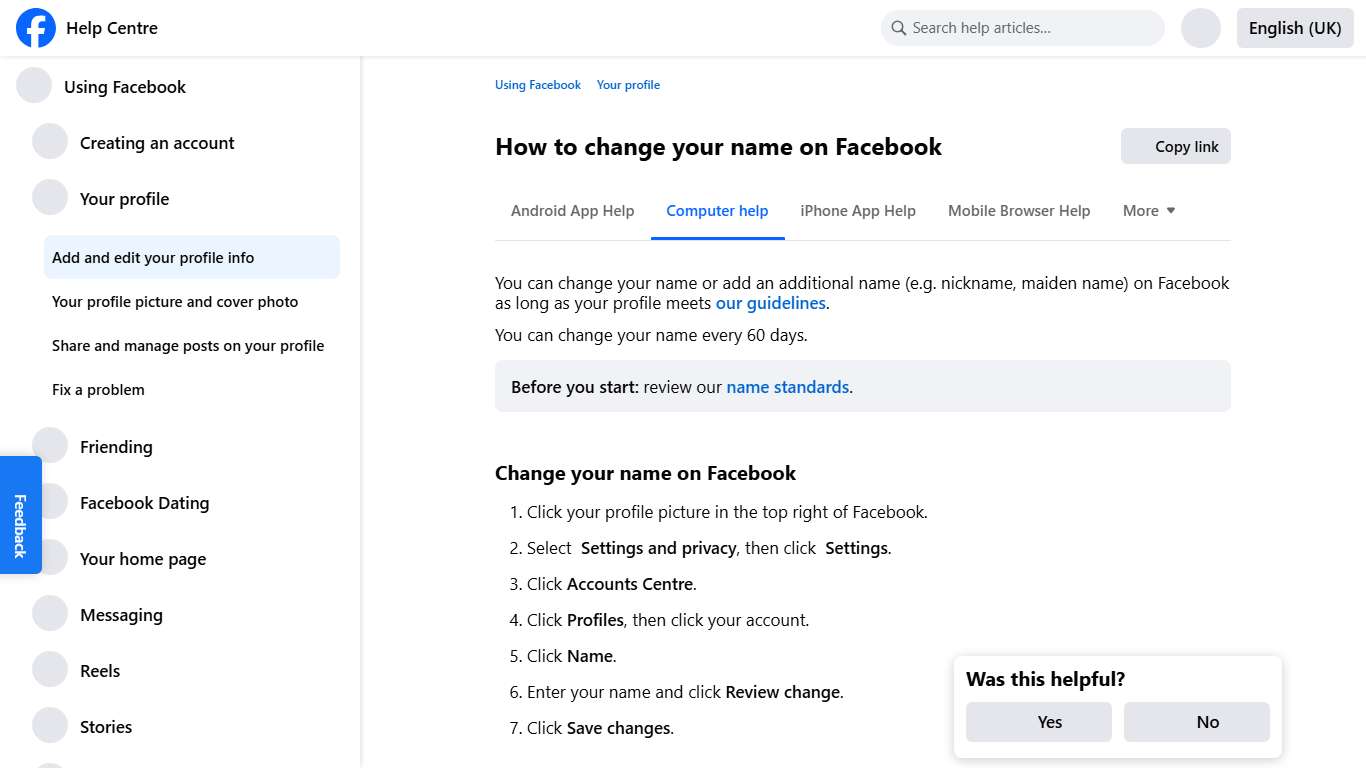Select the Friending sidebar icon

pos(50,445)
